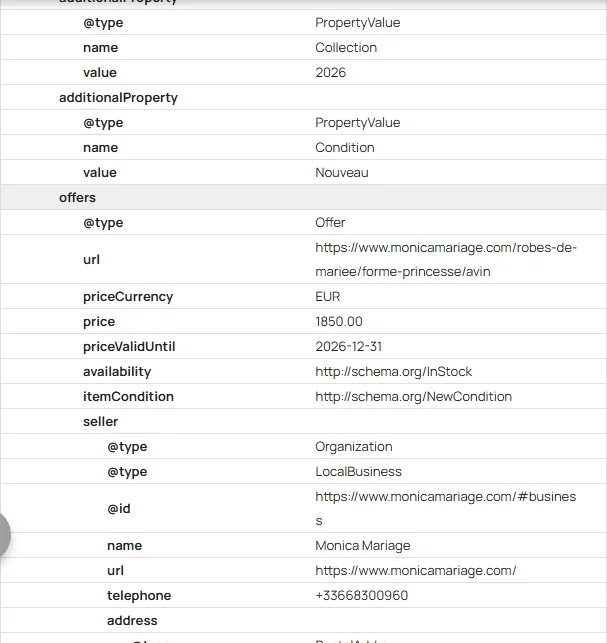The height and width of the screenshot is (643, 607).
Task: Select the 'seller' property row
Action: click(304, 421)
